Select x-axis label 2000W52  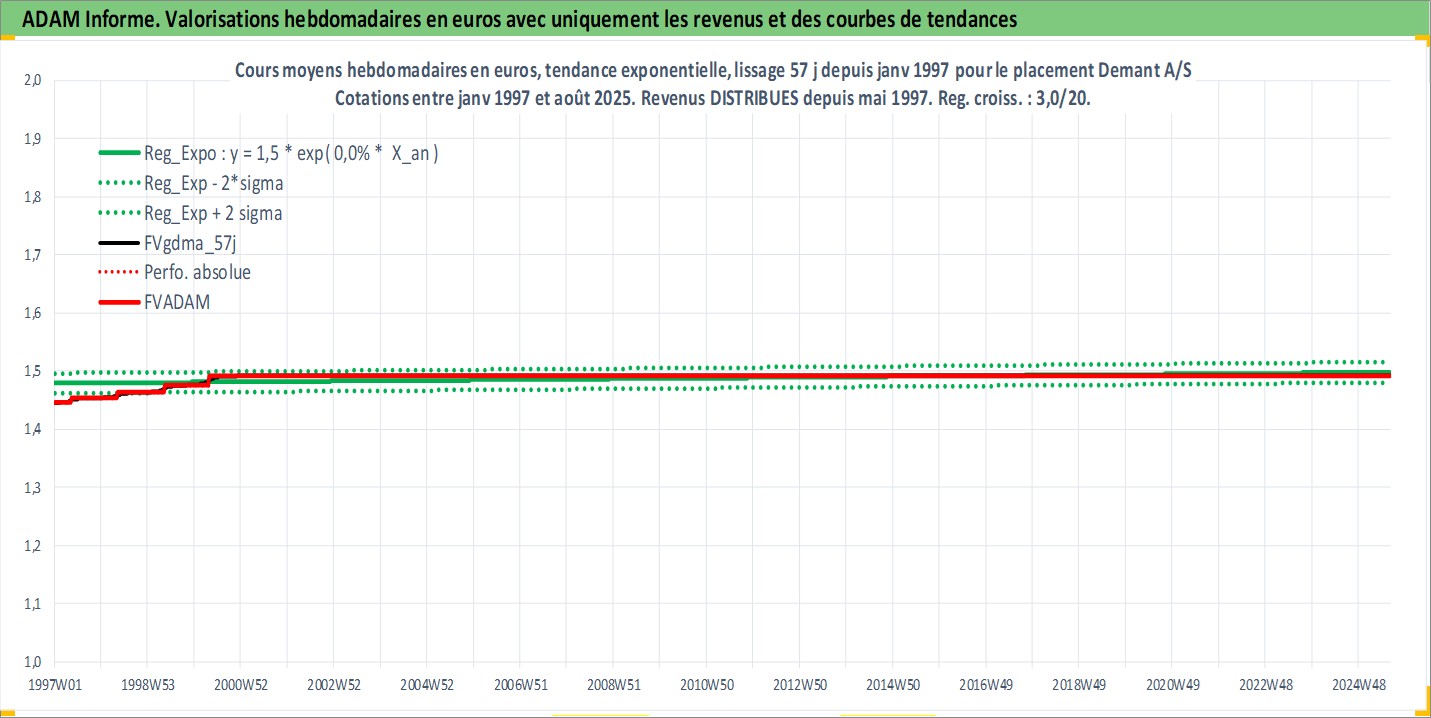click(x=240, y=685)
